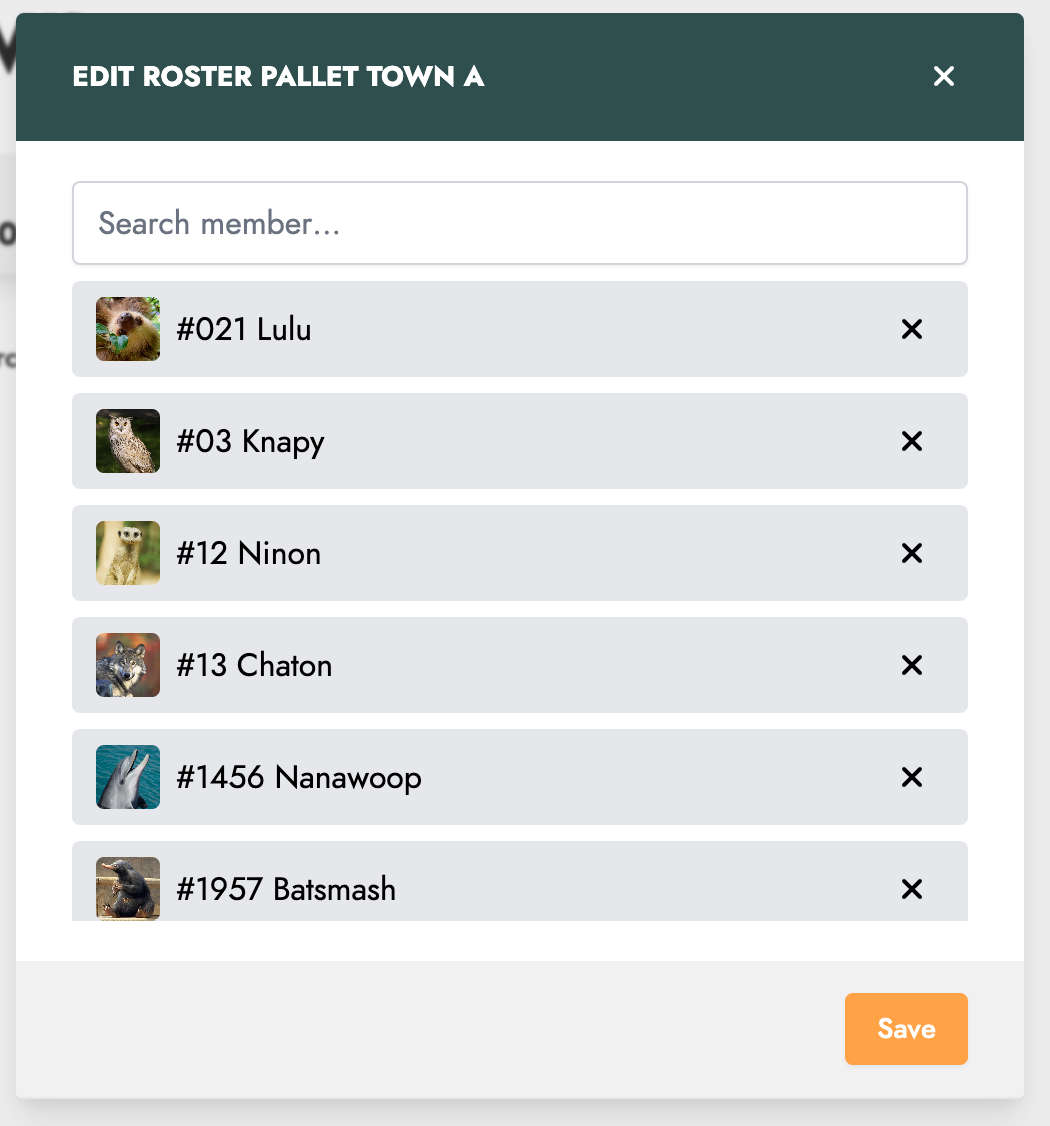Remove #13 Chaton from the roster
Image resolution: width=1050 pixels, height=1126 pixels.
click(x=911, y=665)
